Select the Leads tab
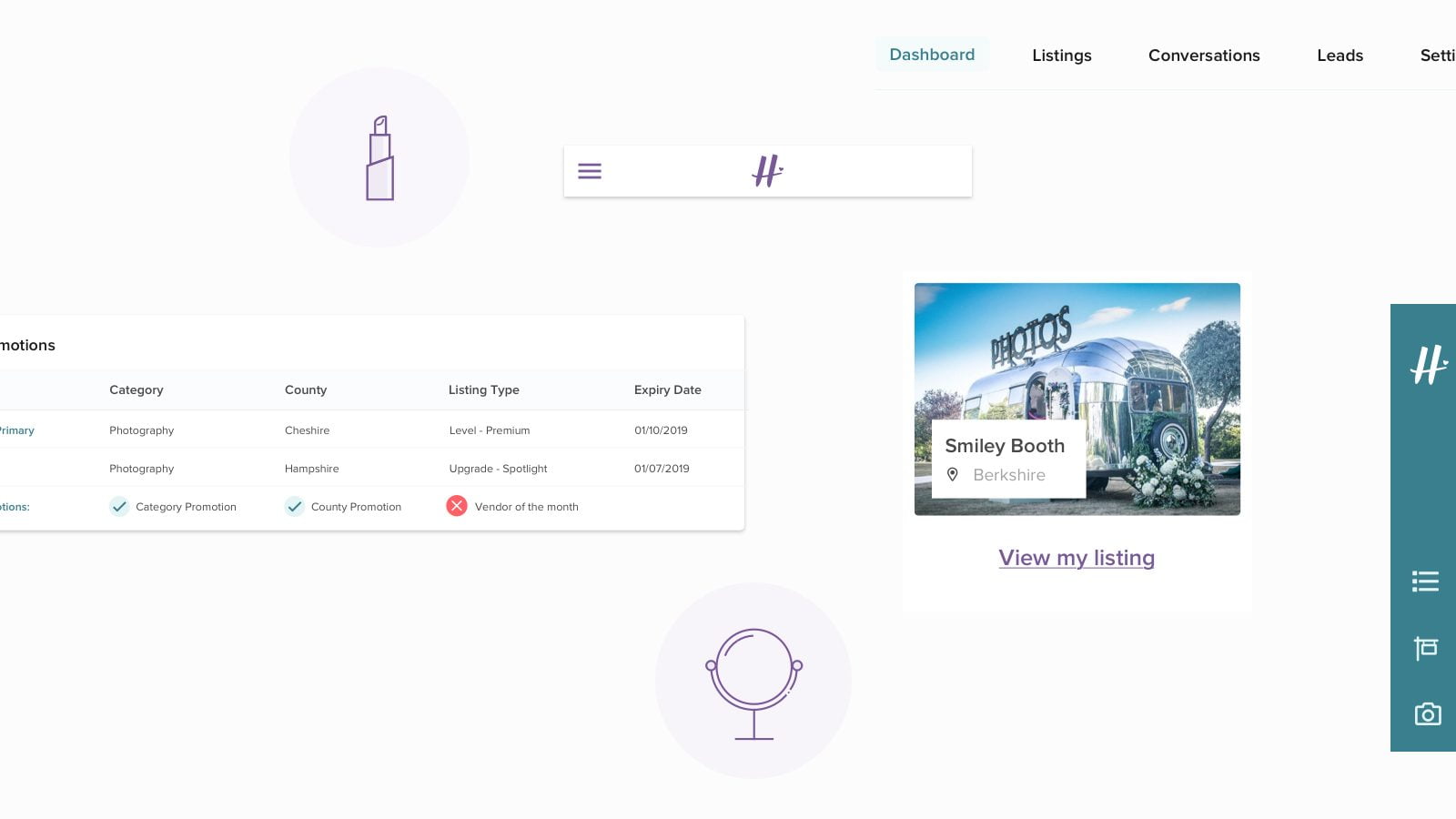The height and width of the screenshot is (819, 1456). tap(1340, 56)
